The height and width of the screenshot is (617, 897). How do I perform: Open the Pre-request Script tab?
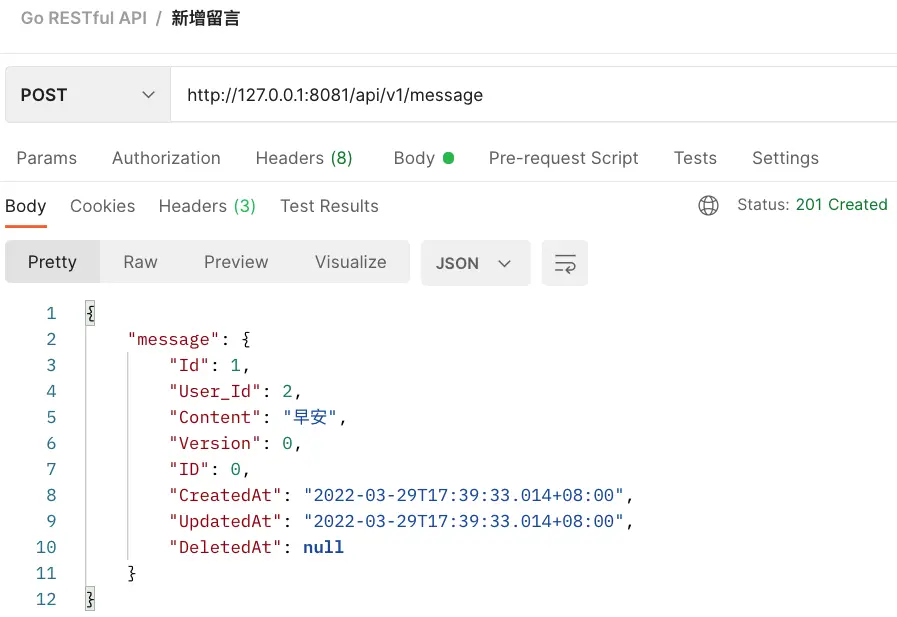tap(563, 158)
